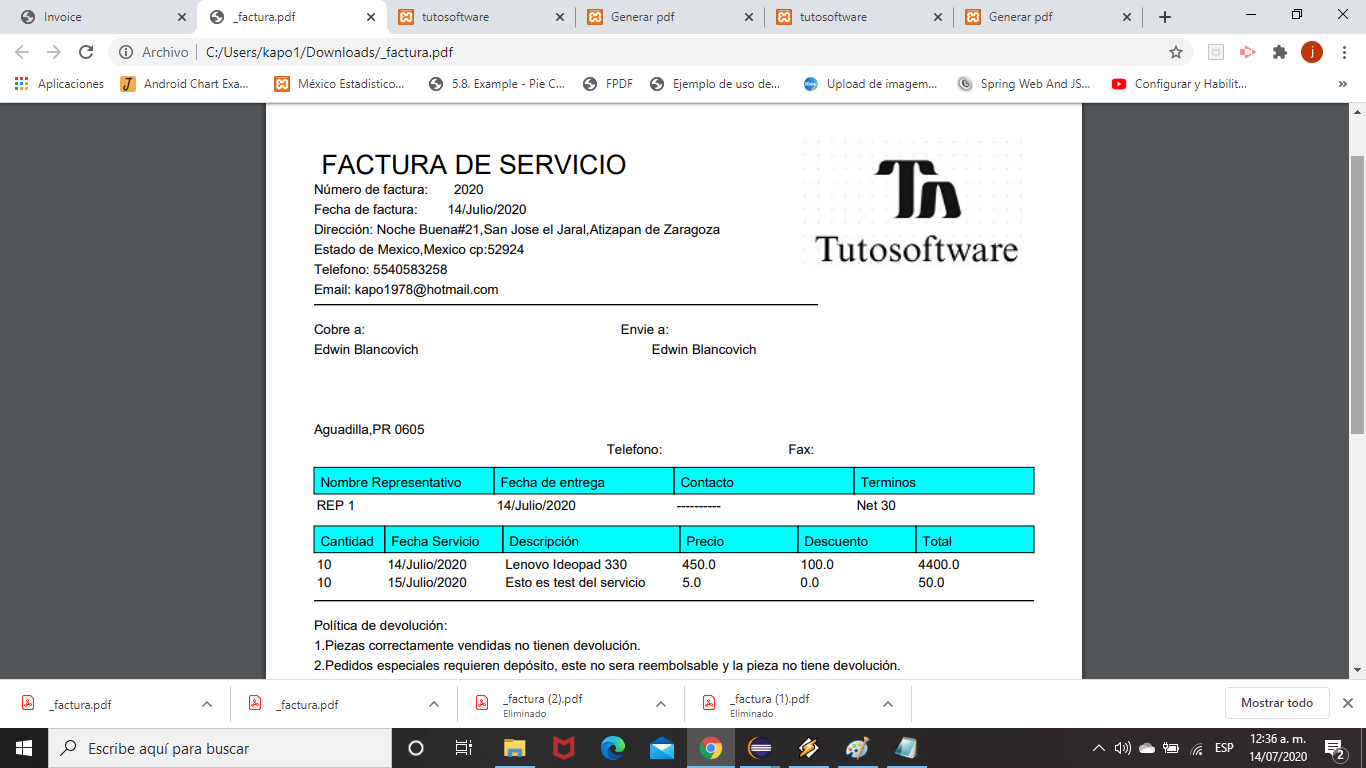
Task: Expand options for _factura (2).pdf download
Action: (661, 704)
